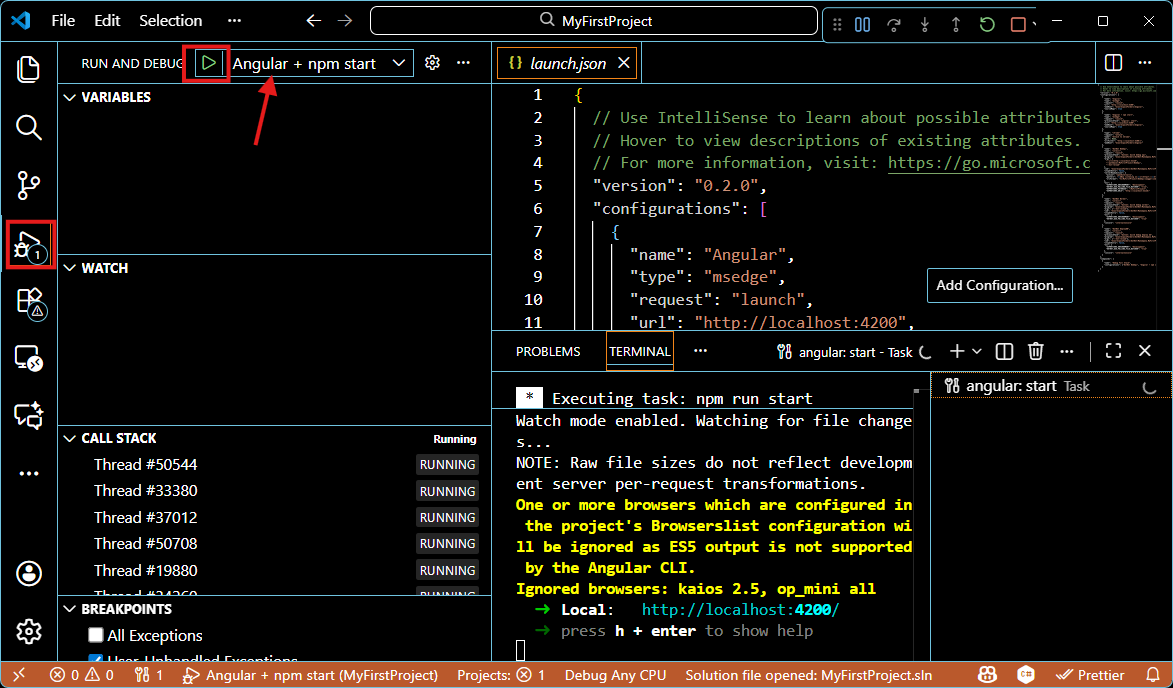The height and width of the screenshot is (688, 1173).
Task: Open the http://localhost:4200/ link in terminal
Action: [740, 610]
